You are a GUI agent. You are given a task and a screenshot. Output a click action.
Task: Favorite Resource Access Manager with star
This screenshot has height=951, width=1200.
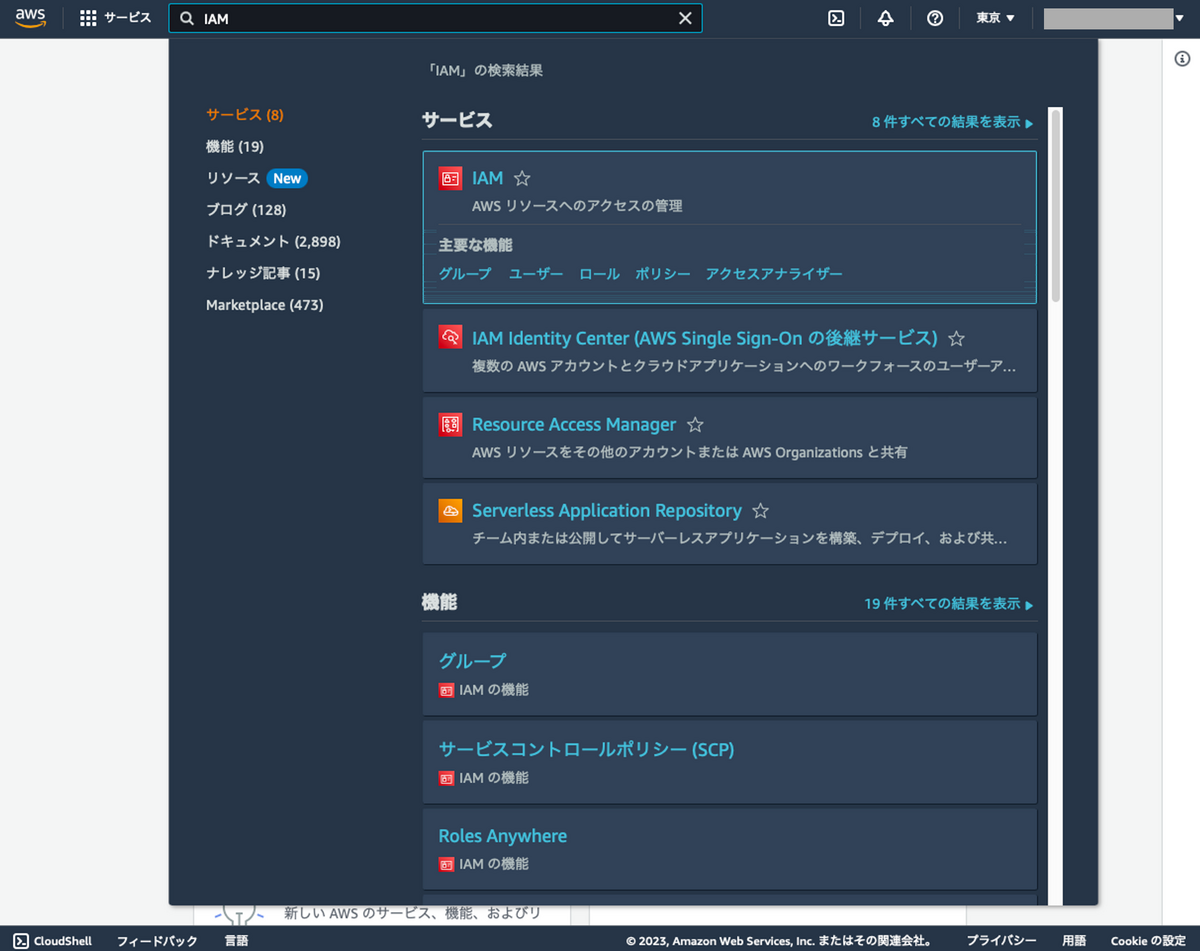[696, 425]
